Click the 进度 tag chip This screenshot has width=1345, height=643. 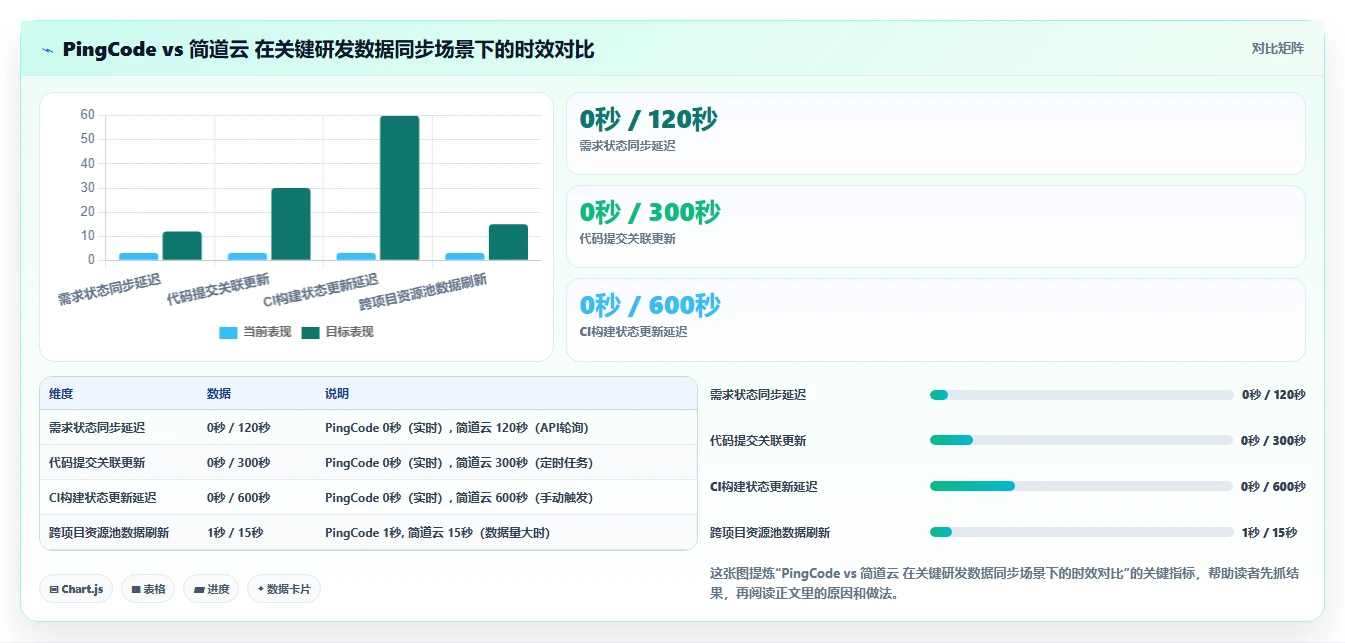click(212, 589)
